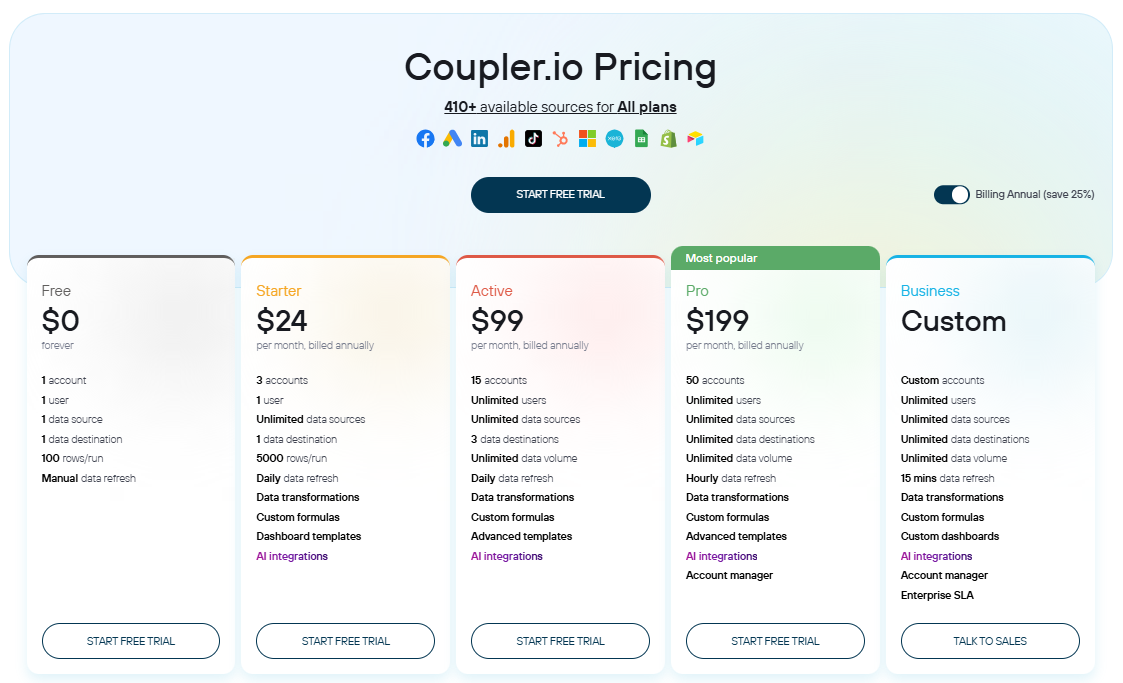
Task: Click the Microsoft logo icon
Action: pos(587,139)
